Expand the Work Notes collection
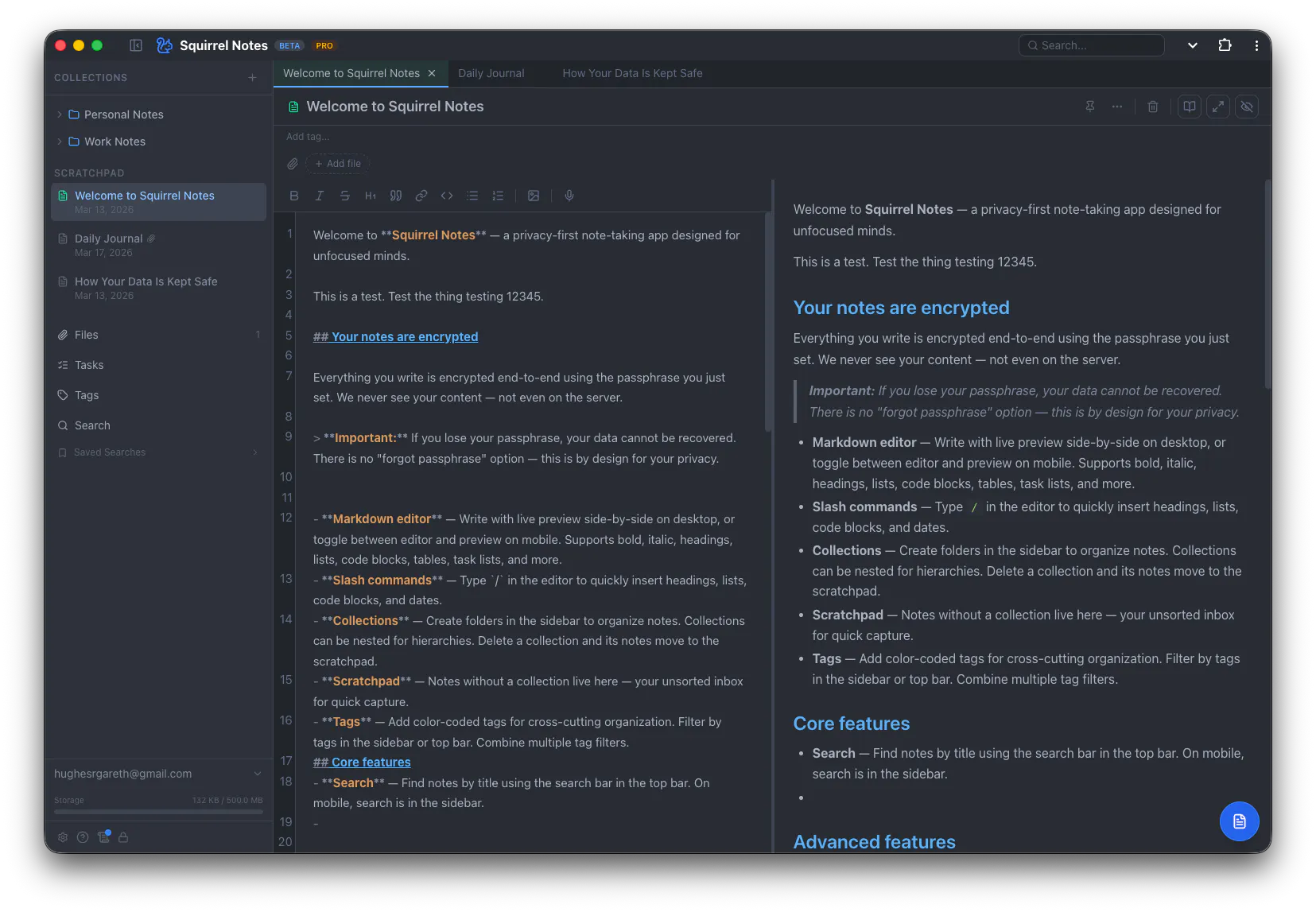 tap(60, 142)
